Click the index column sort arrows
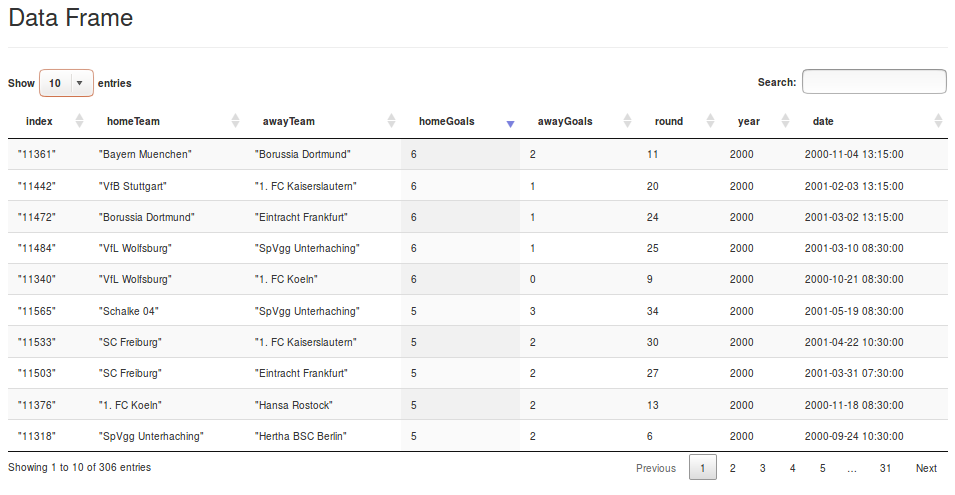 79,121
